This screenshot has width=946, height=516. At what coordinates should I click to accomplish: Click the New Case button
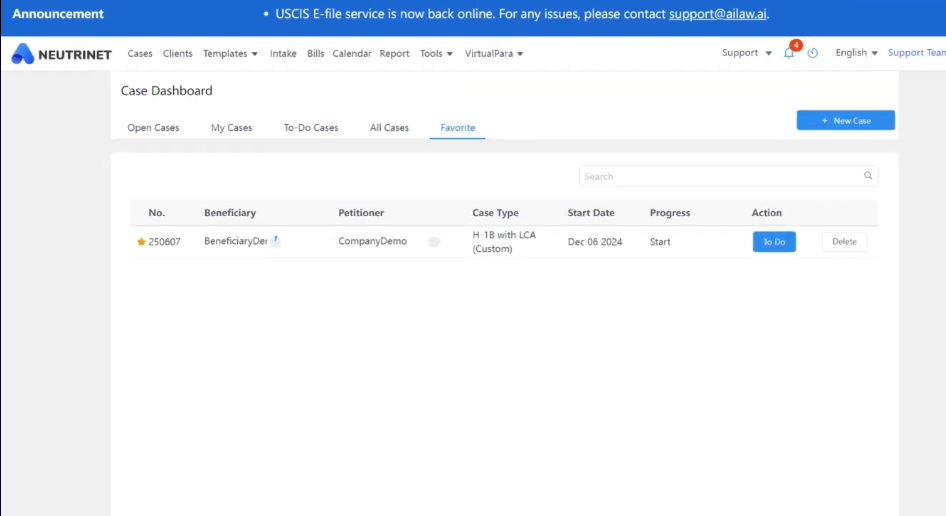point(845,121)
